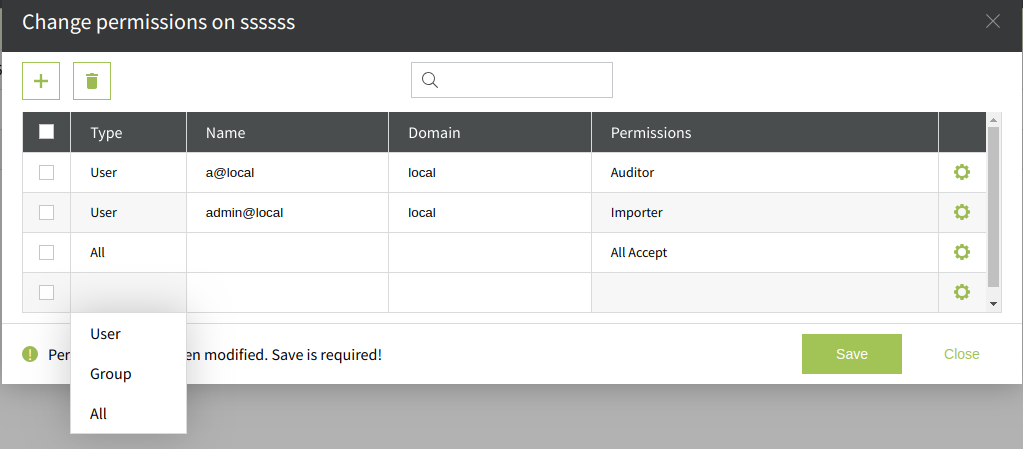Open gear settings for a@local row
The height and width of the screenshot is (449, 1023).
962,172
